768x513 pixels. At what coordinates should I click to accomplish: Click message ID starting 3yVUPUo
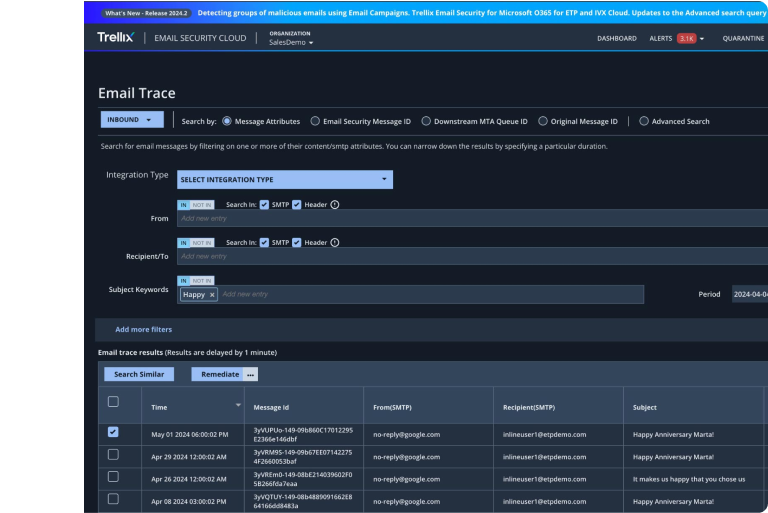[x=303, y=435]
